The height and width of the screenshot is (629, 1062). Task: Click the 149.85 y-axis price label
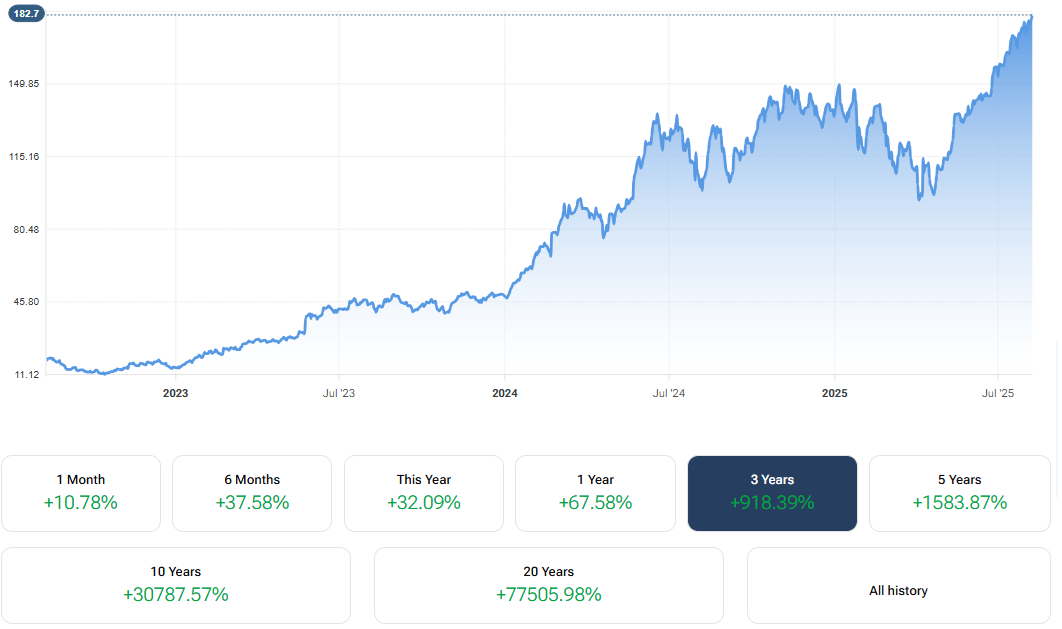coord(22,84)
